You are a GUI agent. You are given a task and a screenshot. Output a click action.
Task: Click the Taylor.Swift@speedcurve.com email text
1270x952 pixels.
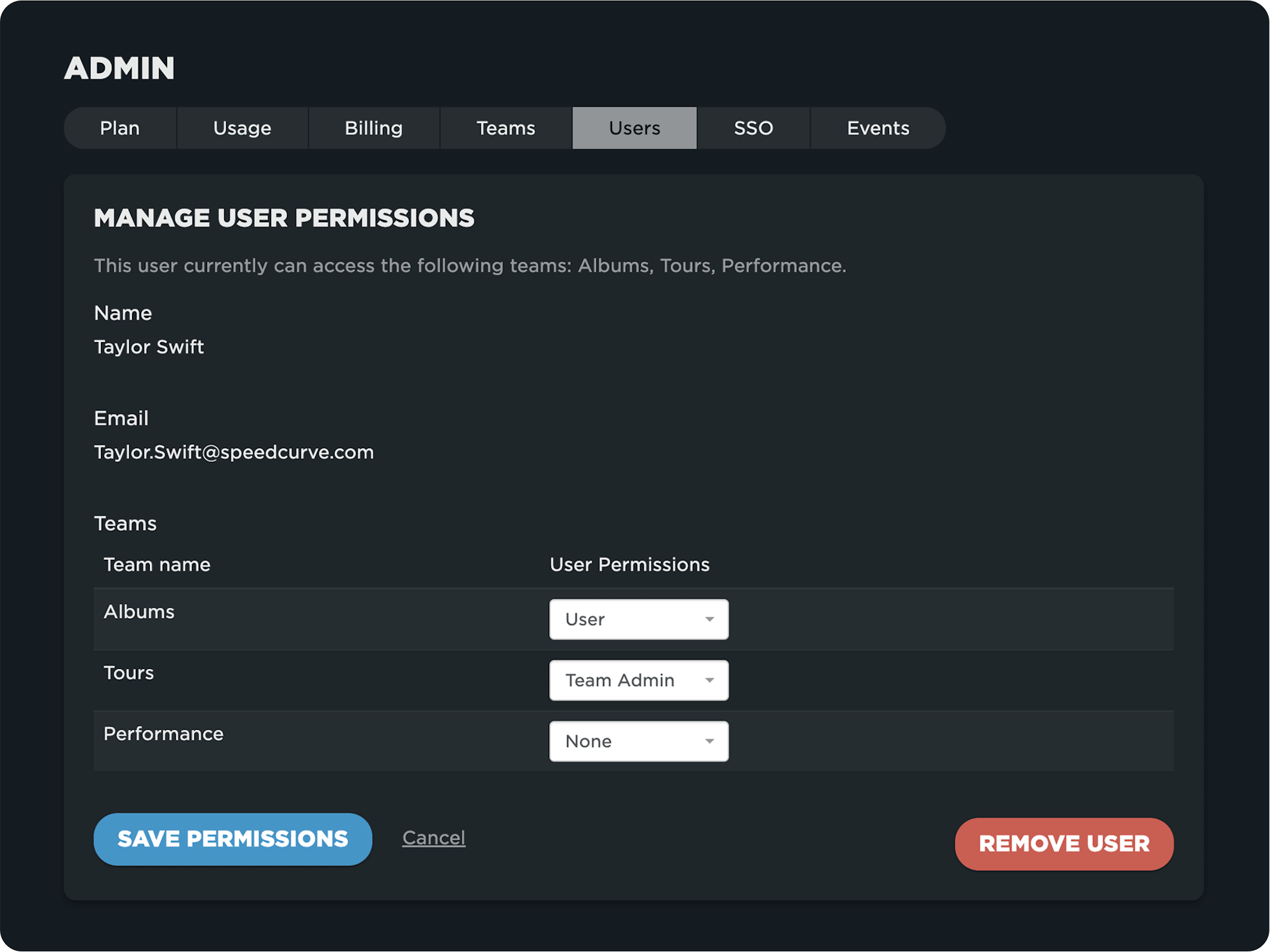[x=234, y=452]
